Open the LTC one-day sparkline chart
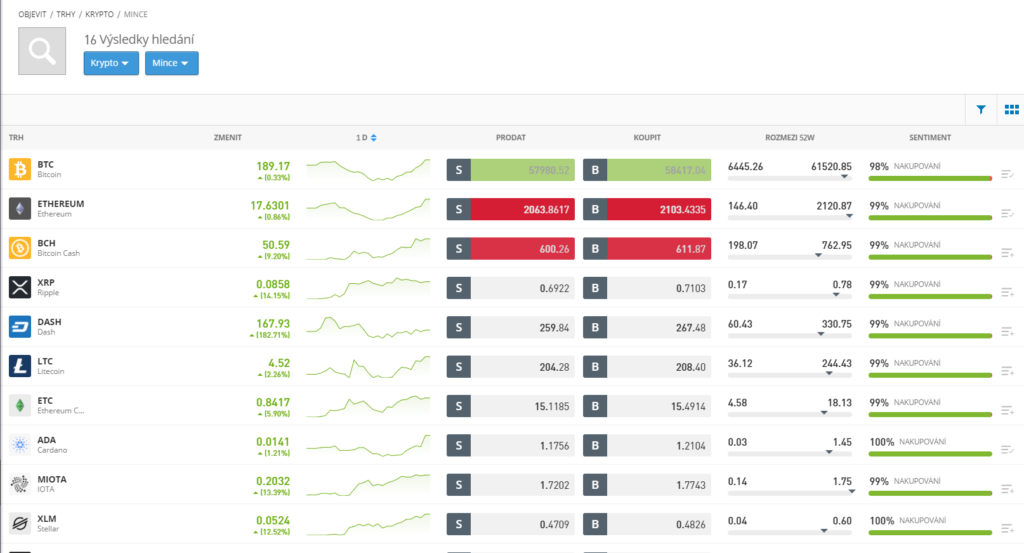 coord(368,367)
